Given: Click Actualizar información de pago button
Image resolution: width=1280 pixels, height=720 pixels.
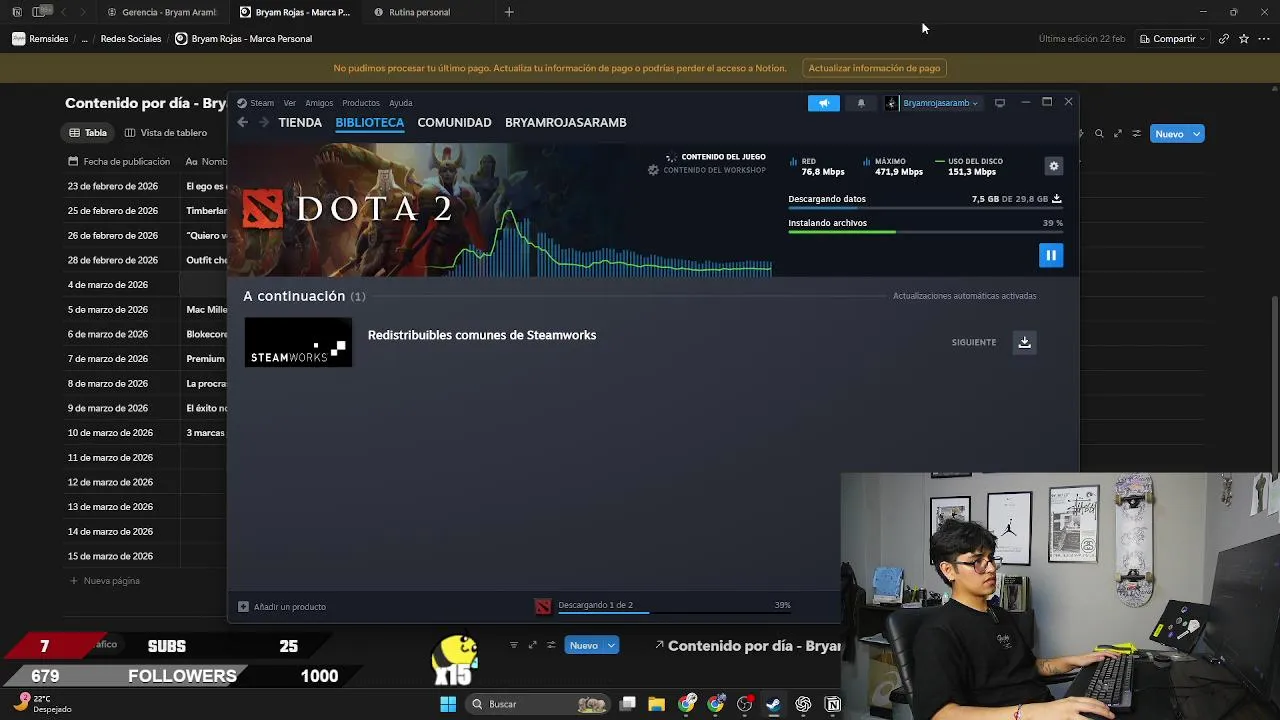Looking at the screenshot, I should click(874, 68).
